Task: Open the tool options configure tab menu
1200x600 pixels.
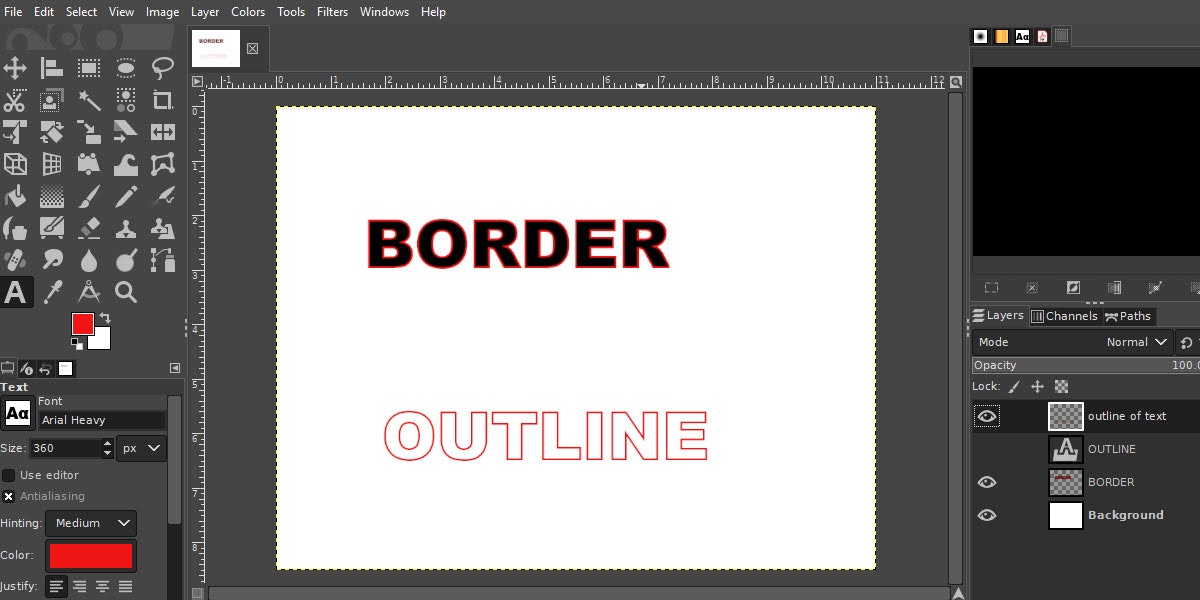Action: pyautogui.click(x=175, y=368)
